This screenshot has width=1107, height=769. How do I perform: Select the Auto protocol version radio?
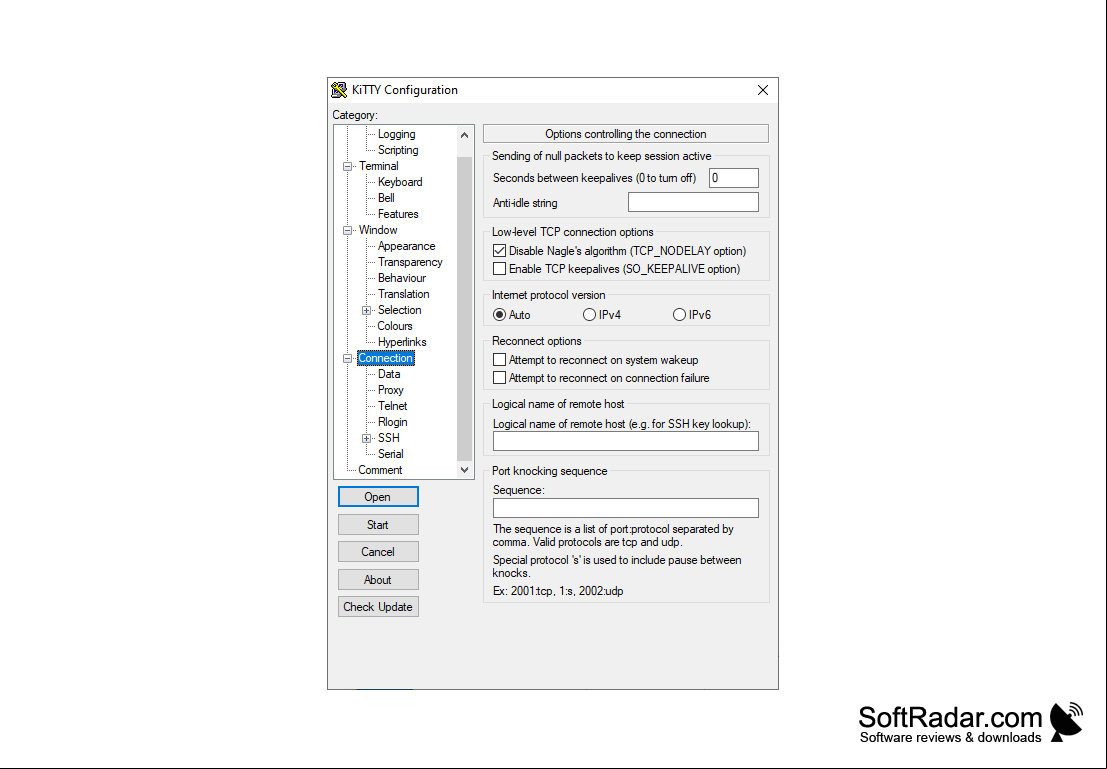[500, 315]
